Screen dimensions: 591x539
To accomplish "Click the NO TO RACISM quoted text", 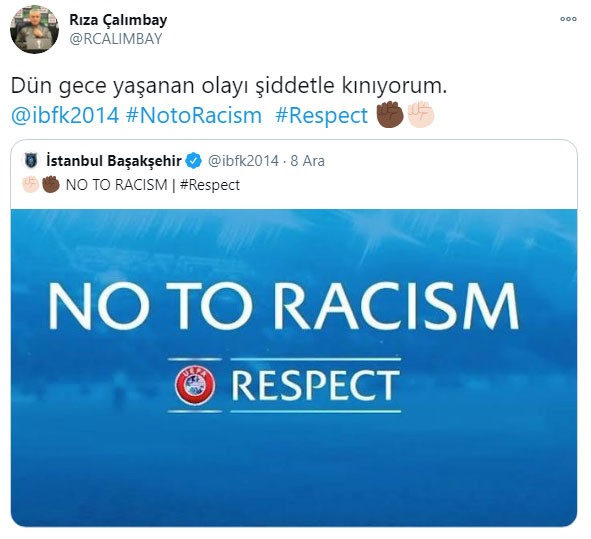I will 116,185.
